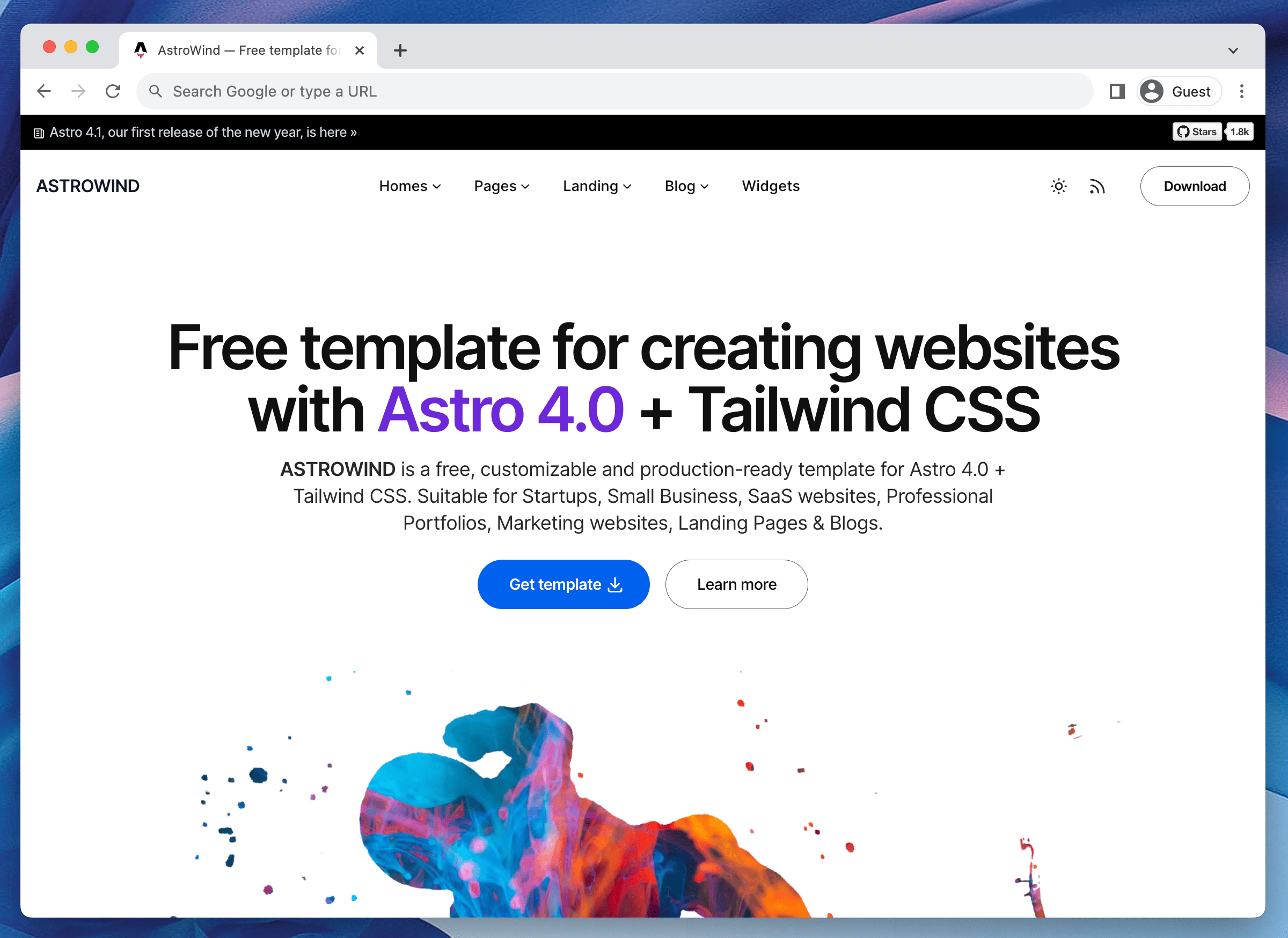Click the Learn more link
Image resolution: width=1288 pixels, height=938 pixels.
737,584
